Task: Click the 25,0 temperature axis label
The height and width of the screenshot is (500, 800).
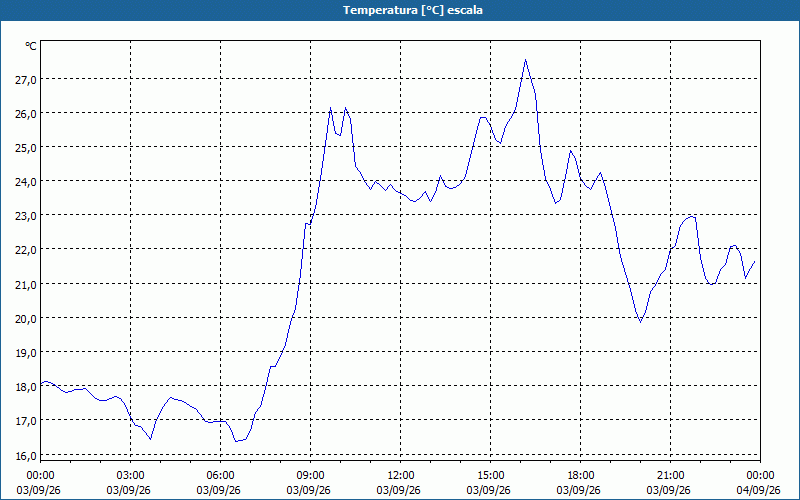Action: click(x=26, y=147)
